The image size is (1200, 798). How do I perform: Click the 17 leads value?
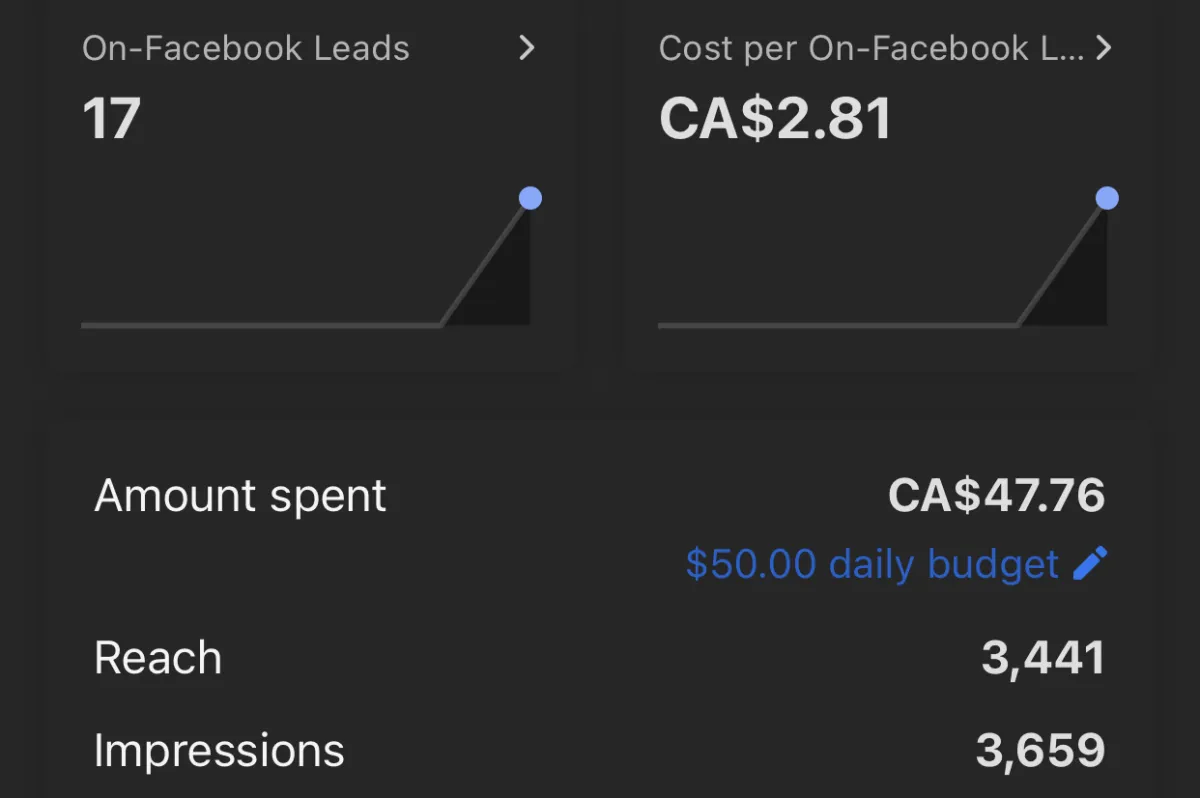(112, 119)
